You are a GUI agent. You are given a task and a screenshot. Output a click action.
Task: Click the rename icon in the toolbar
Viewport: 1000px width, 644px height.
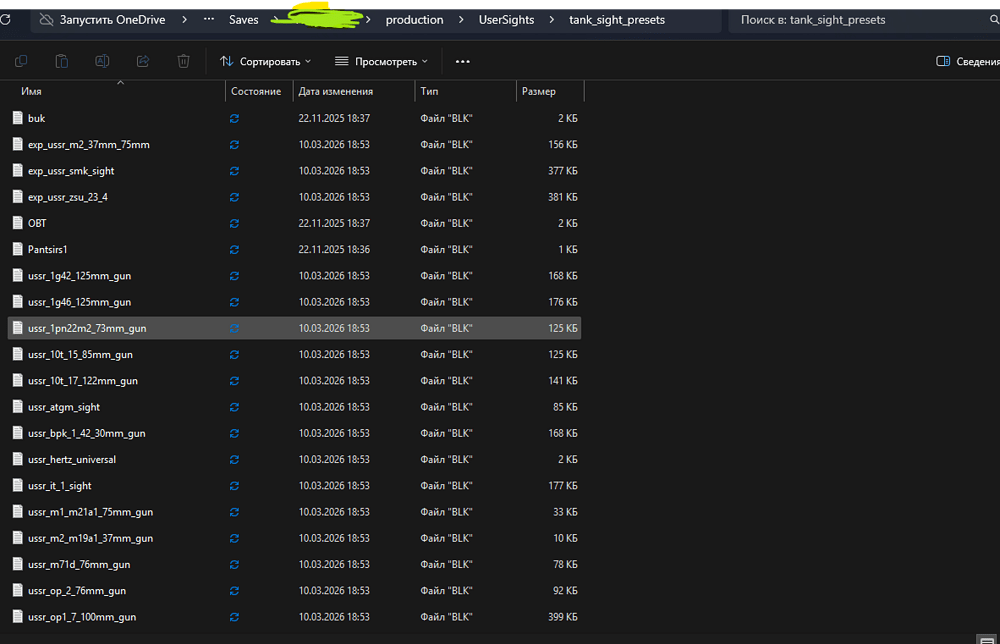[x=102, y=61]
